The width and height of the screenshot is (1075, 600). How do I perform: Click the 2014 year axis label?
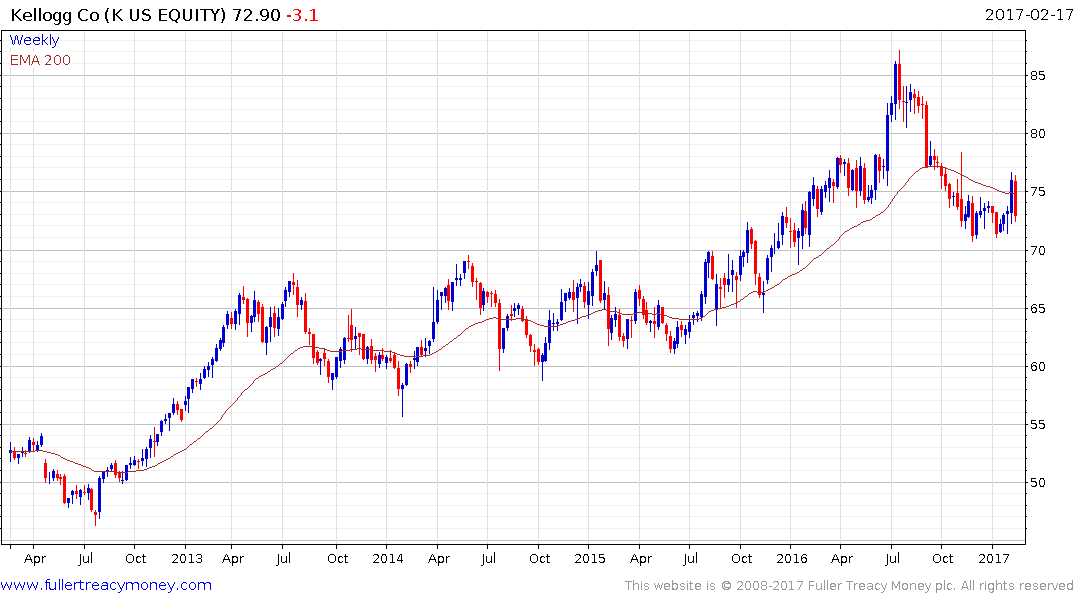[x=388, y=558]
